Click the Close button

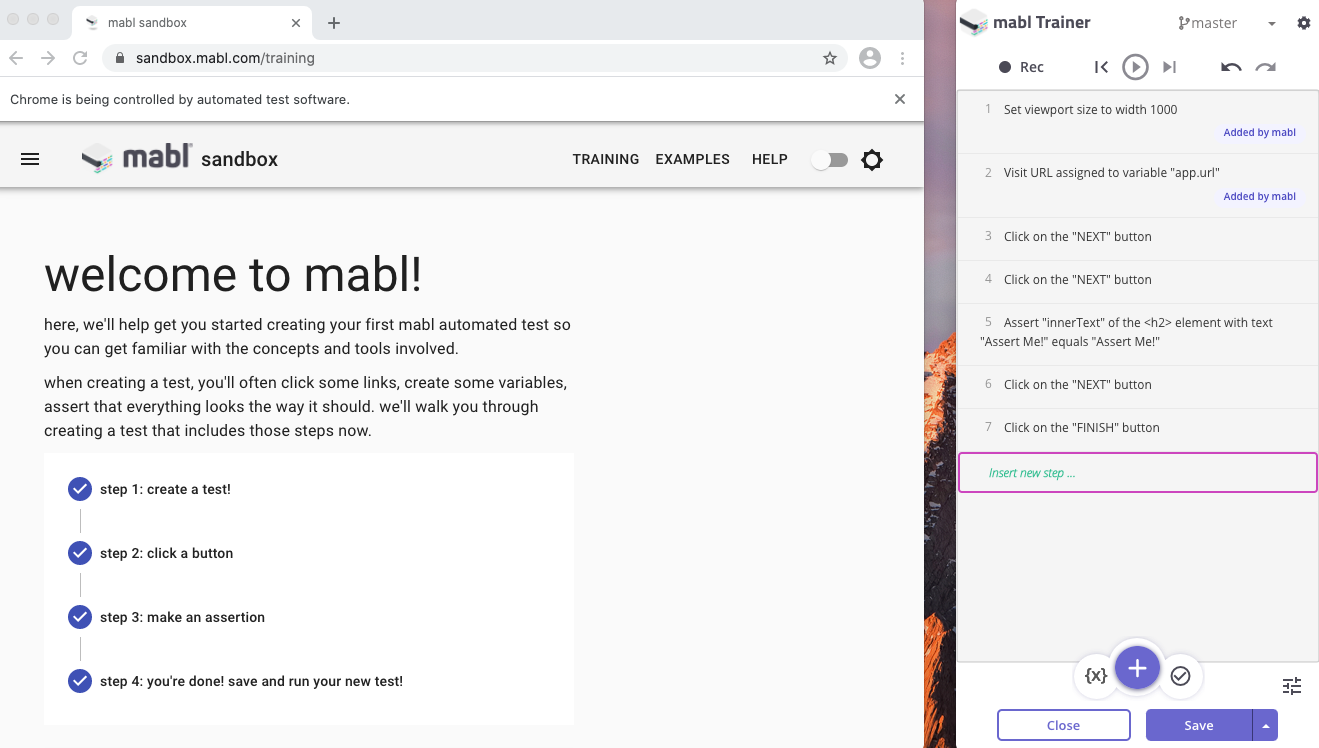pyautogui.click(x=1064, y=725)
